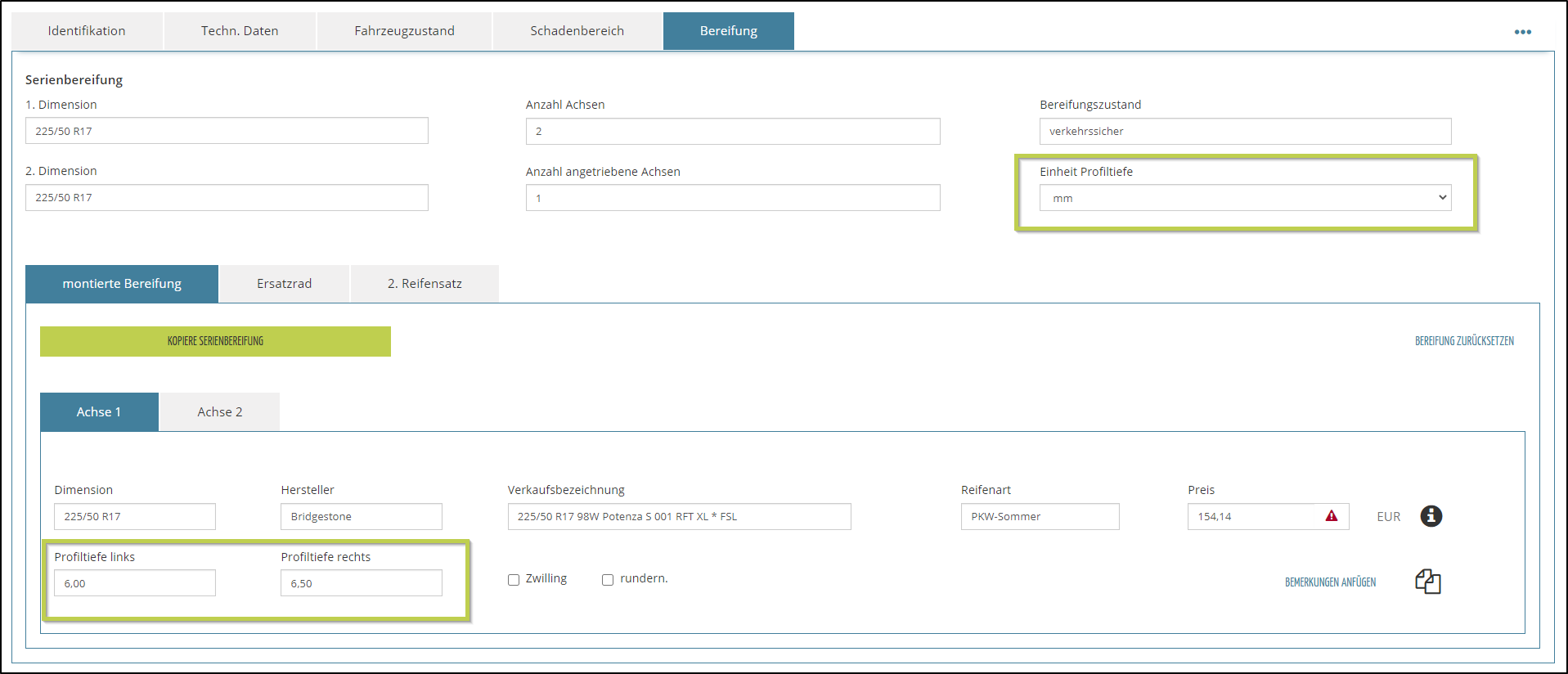
Task: Open the 2. Reifensatz tab
Action: point(425,284)
